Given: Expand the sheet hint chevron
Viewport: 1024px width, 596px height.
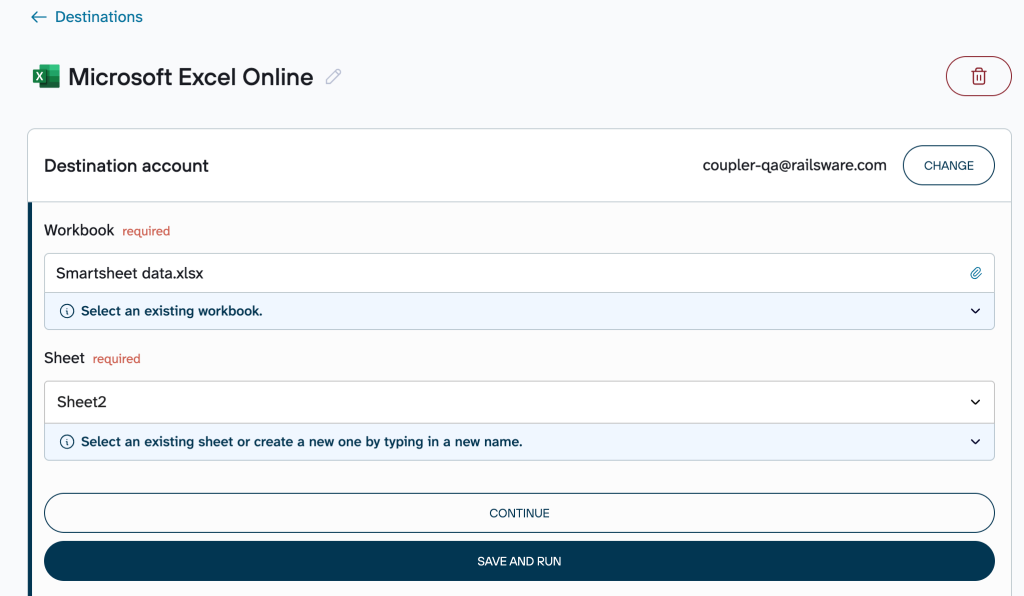Looking at the screenshot, I should tap(976, 442).
